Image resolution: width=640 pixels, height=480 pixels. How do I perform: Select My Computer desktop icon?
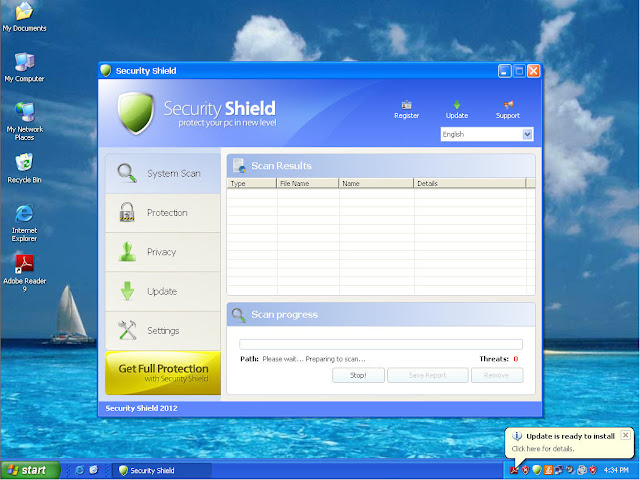pos(24,67)
